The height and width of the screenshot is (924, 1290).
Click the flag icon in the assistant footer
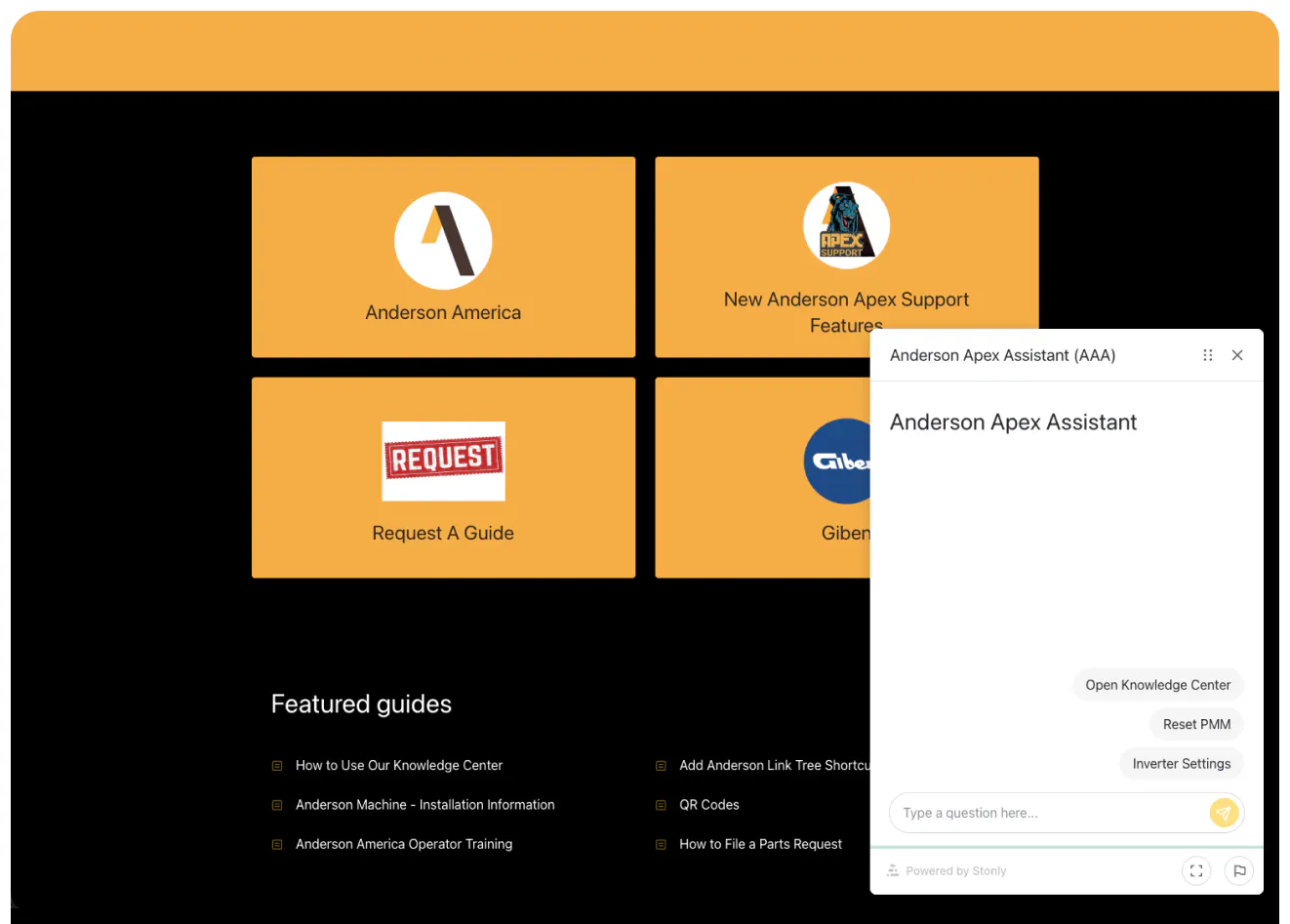1239,871
